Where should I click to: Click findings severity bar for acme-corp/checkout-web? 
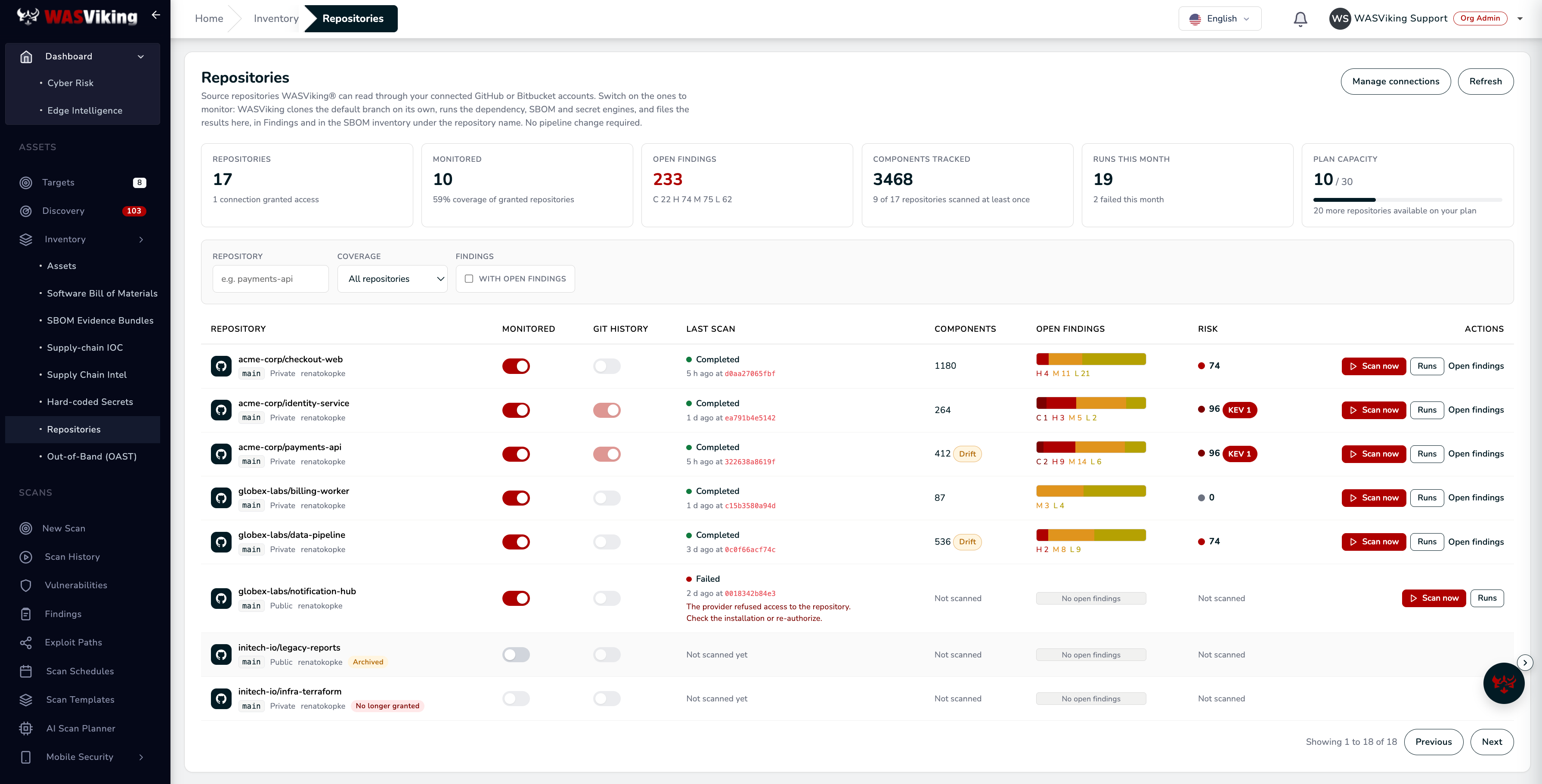point(1091,359)
